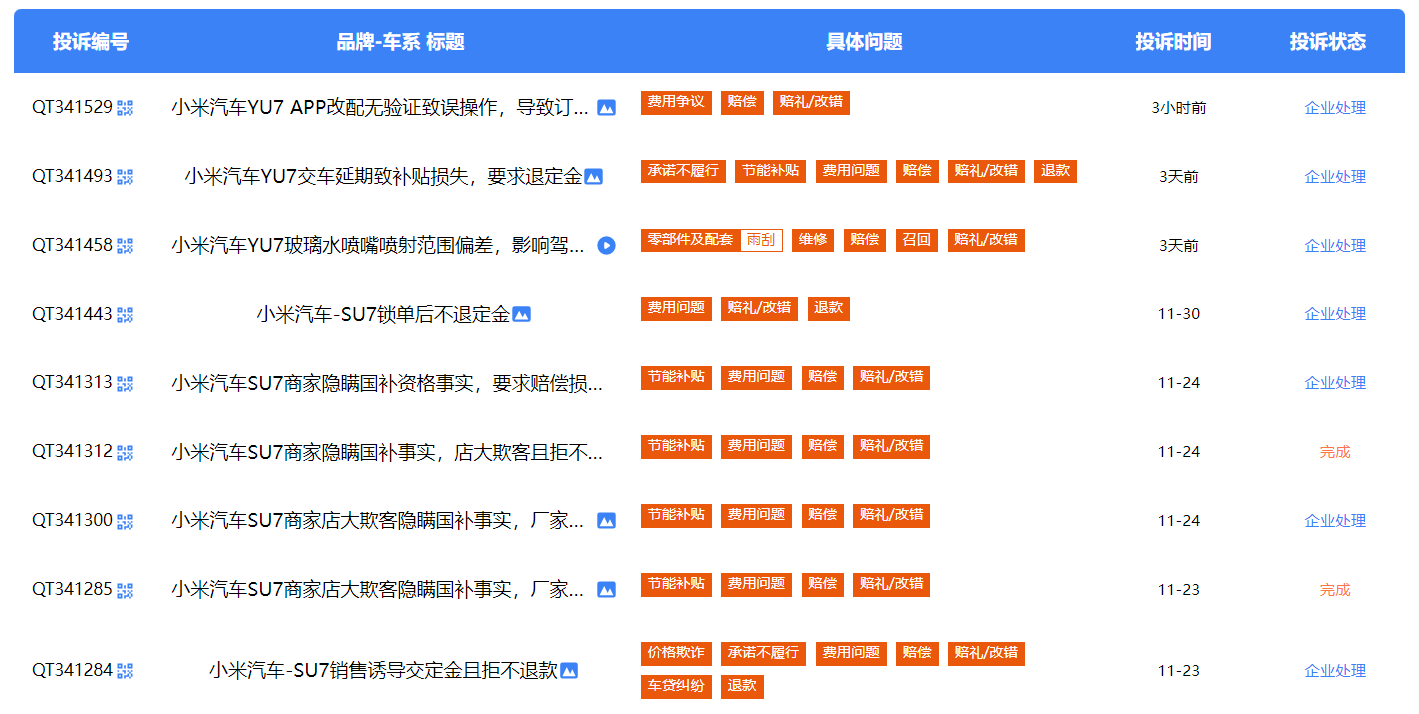Click complaint number QT341300

[x=72, y=520]
